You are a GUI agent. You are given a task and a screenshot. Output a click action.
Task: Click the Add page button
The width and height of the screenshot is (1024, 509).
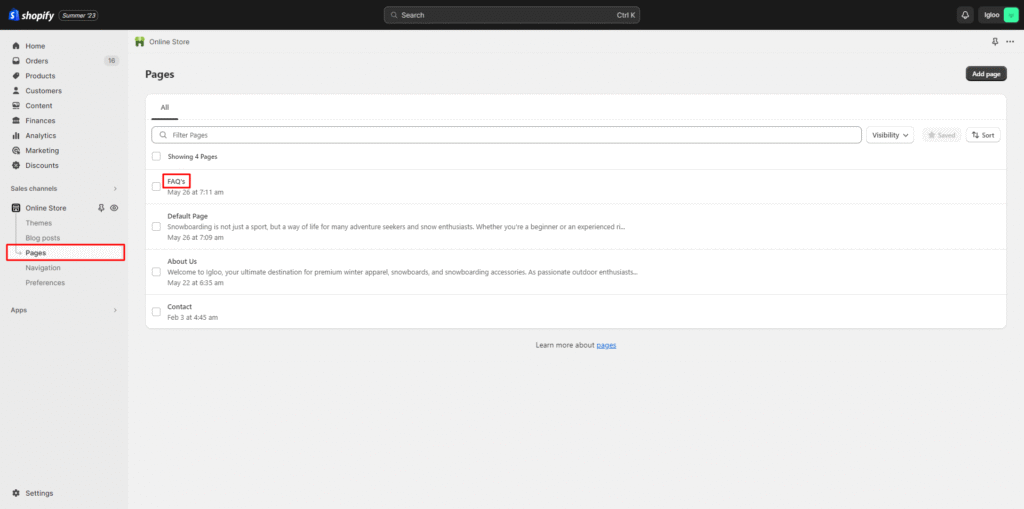[x=986, y=74]
